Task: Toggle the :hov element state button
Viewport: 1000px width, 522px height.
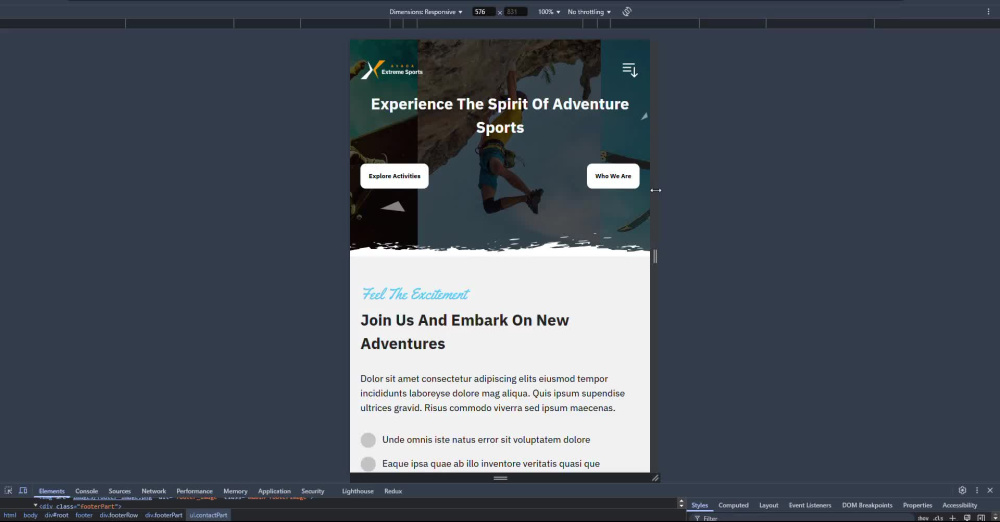Action: pos(923,518)
